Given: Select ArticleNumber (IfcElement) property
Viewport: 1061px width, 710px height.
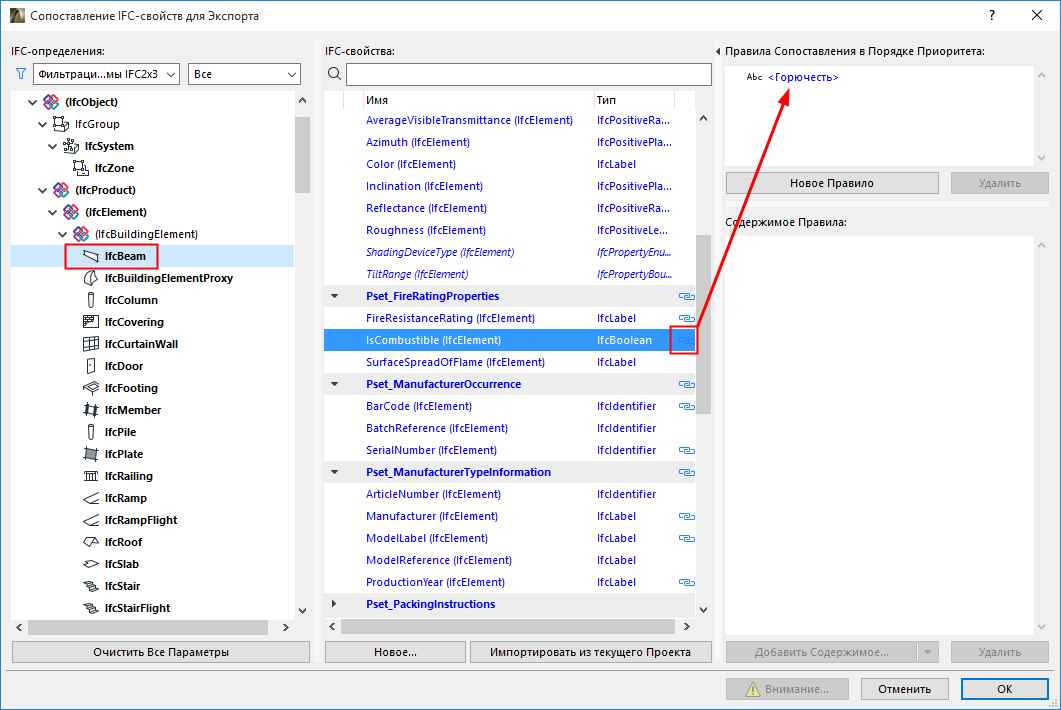Looking at the screenshot, I should point(433,494).
